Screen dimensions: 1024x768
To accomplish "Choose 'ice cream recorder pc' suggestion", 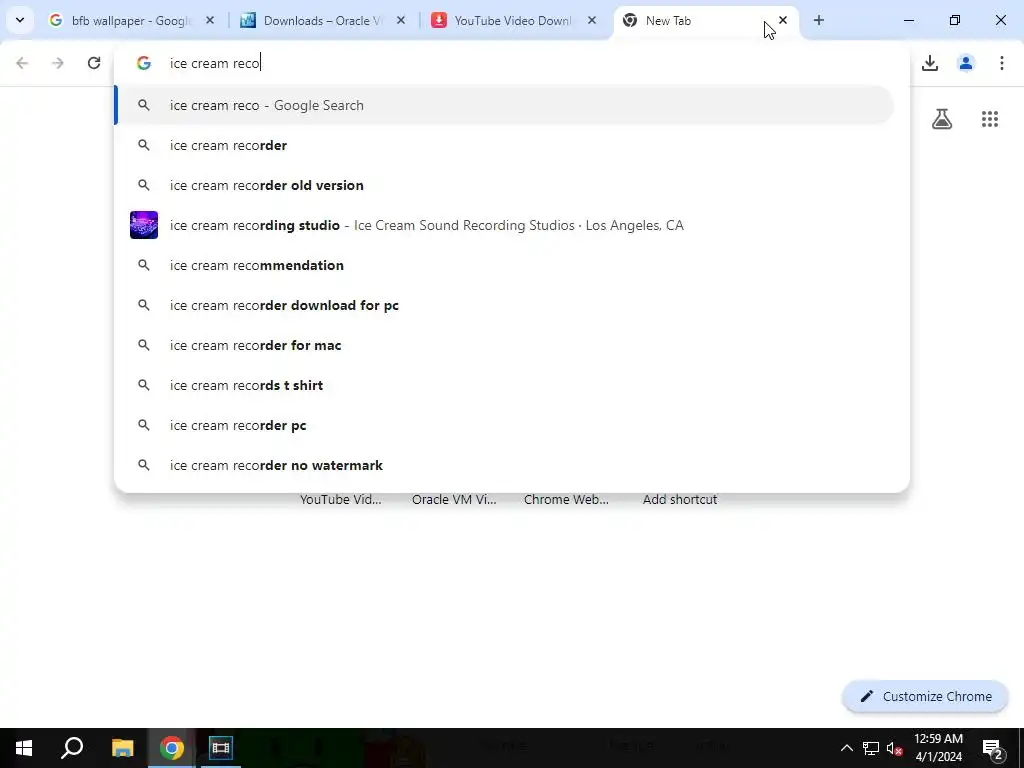I will click(x=504, y=425).
